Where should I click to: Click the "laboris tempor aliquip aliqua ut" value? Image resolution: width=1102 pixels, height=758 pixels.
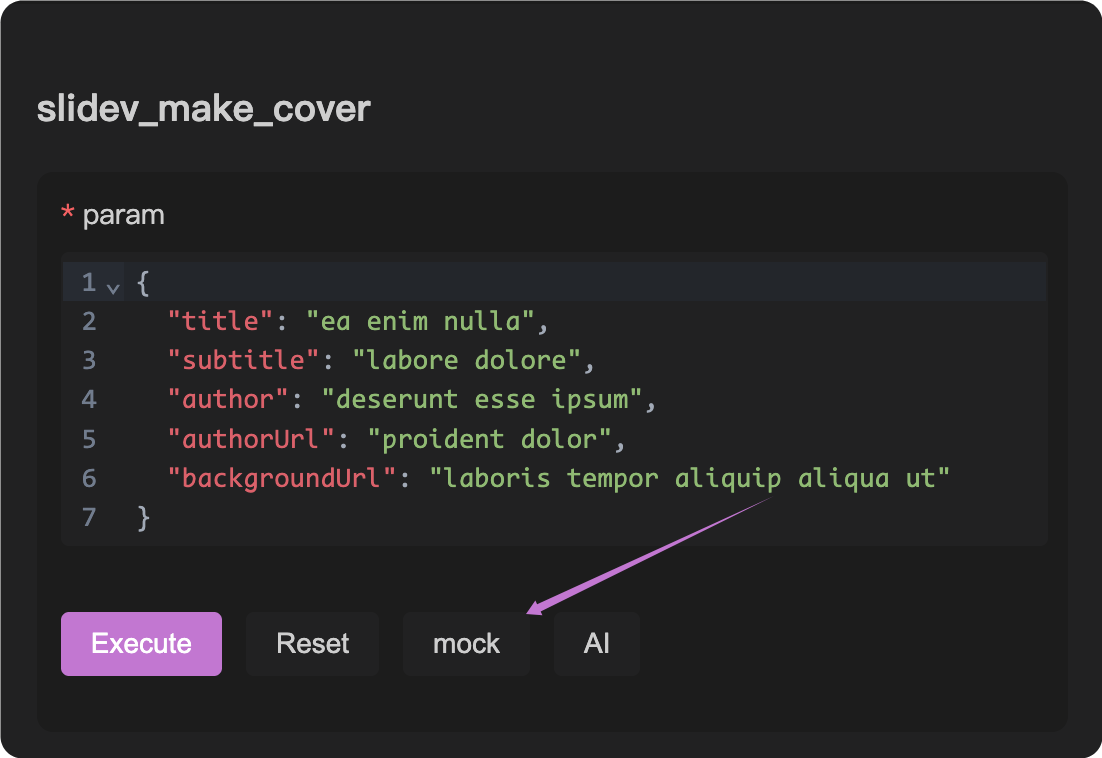pyautogui.click(x=689, y=478)
